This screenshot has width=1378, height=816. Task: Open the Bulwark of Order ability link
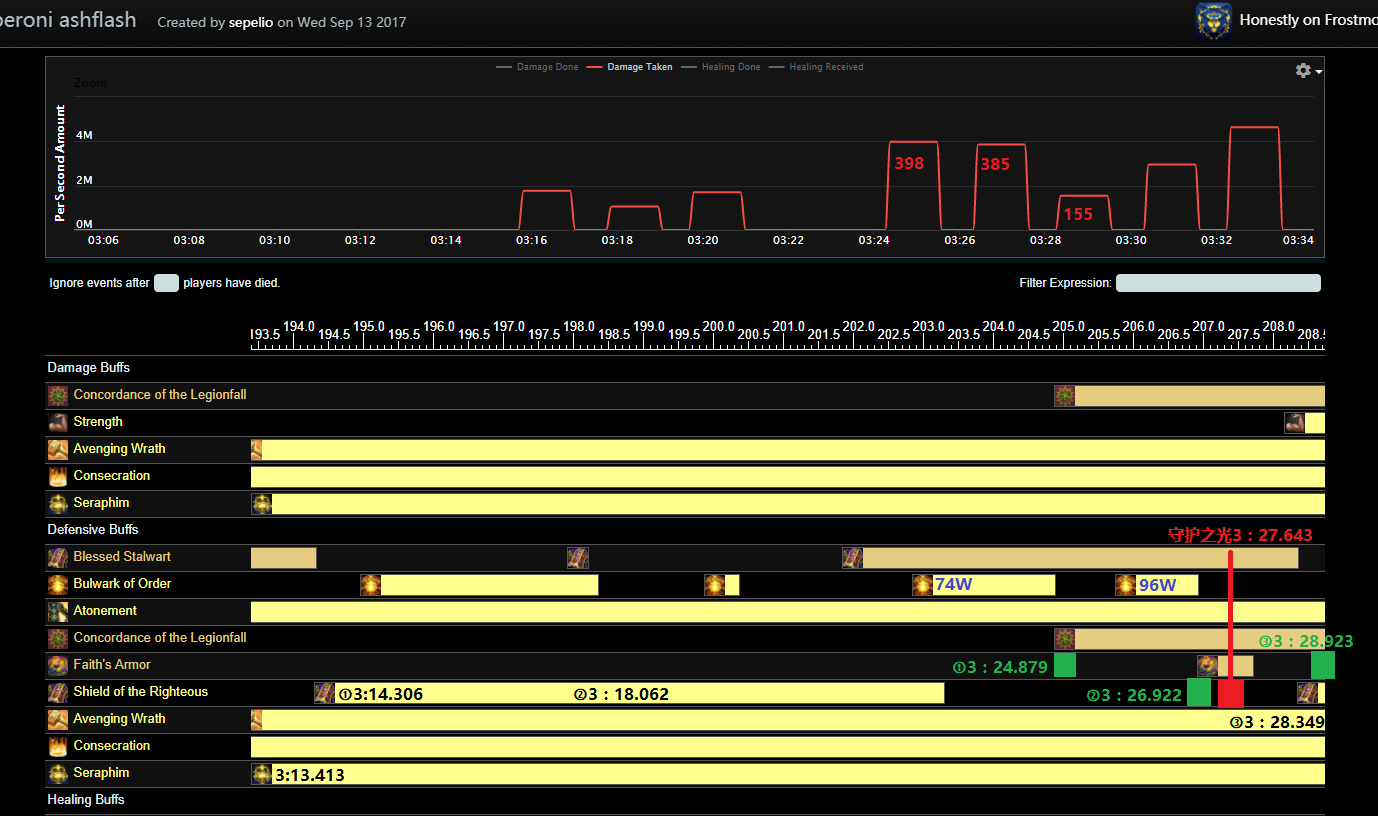click(123, 584)
